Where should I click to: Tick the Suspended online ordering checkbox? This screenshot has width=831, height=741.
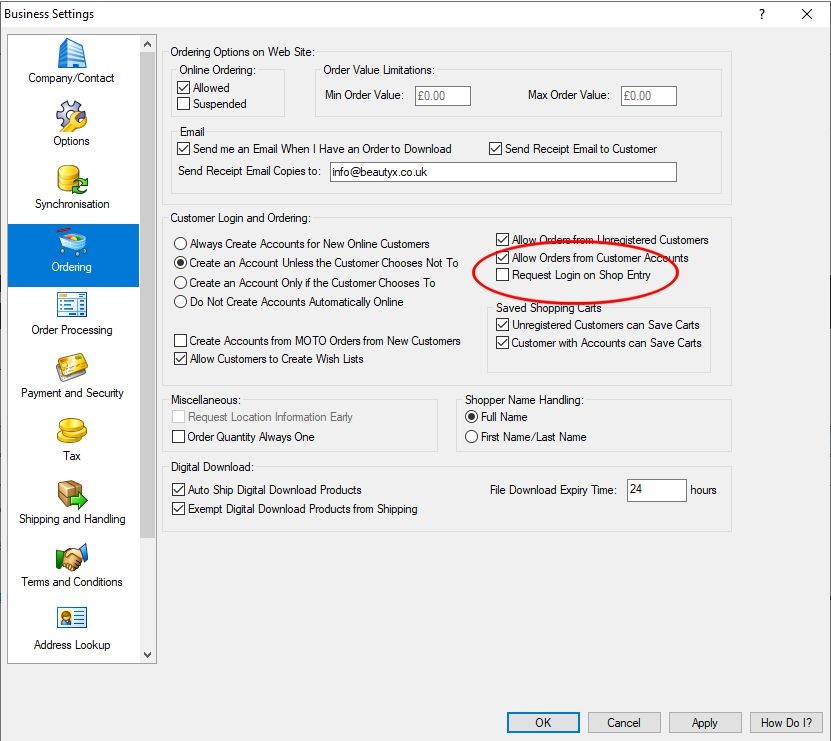pyautogui.click(x=183, y=104)
